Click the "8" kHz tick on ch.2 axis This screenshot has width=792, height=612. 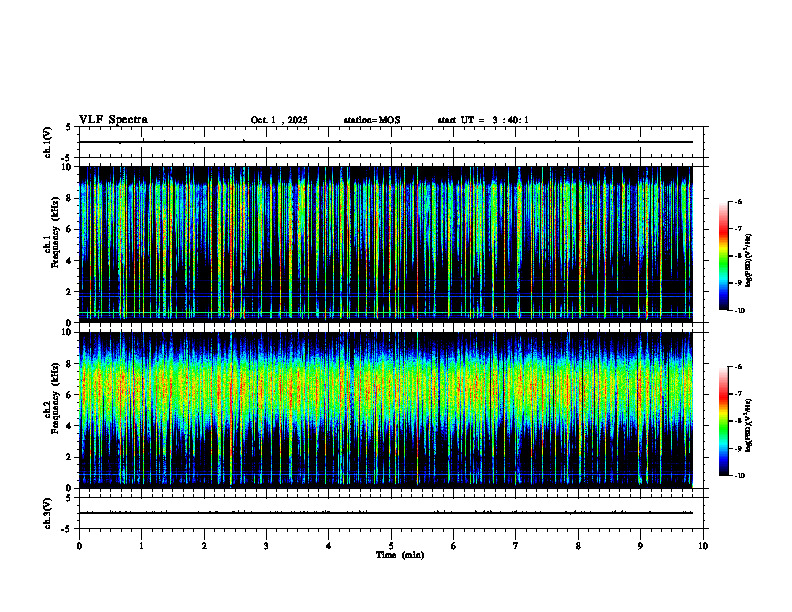[x=70, y=364]
